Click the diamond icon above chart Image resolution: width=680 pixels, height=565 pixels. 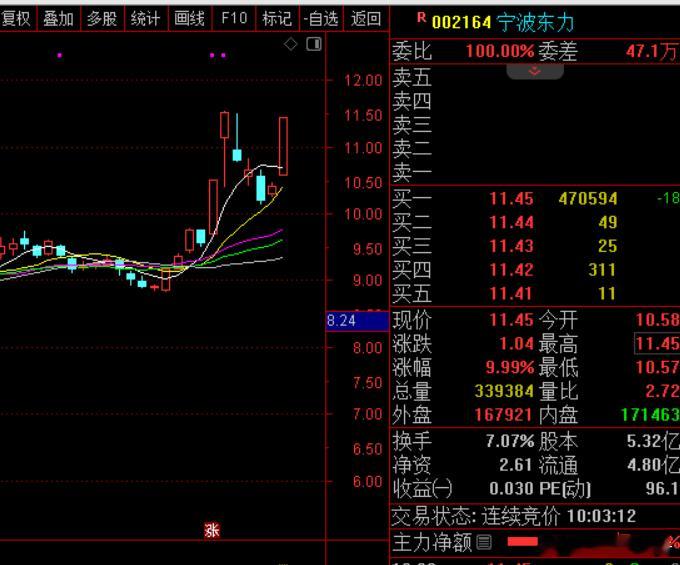pos(291,44)
